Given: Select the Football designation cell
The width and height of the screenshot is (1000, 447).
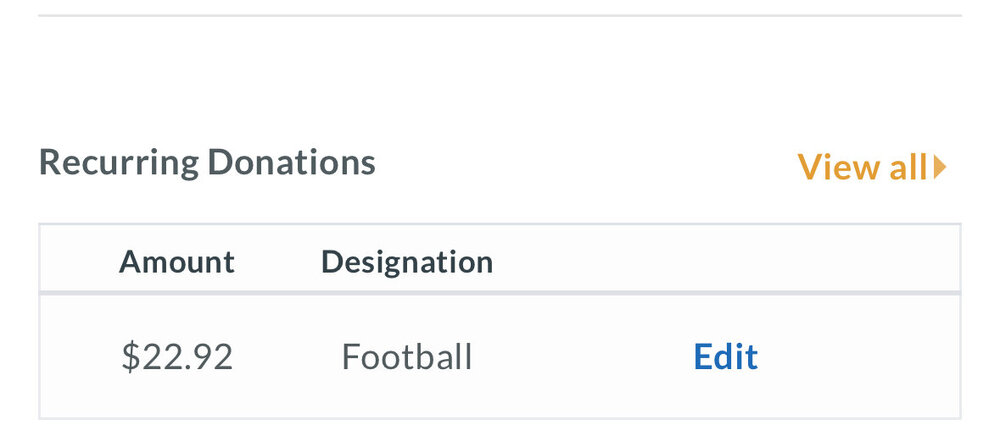Looking at the screenshot, I should click(406, 357).
